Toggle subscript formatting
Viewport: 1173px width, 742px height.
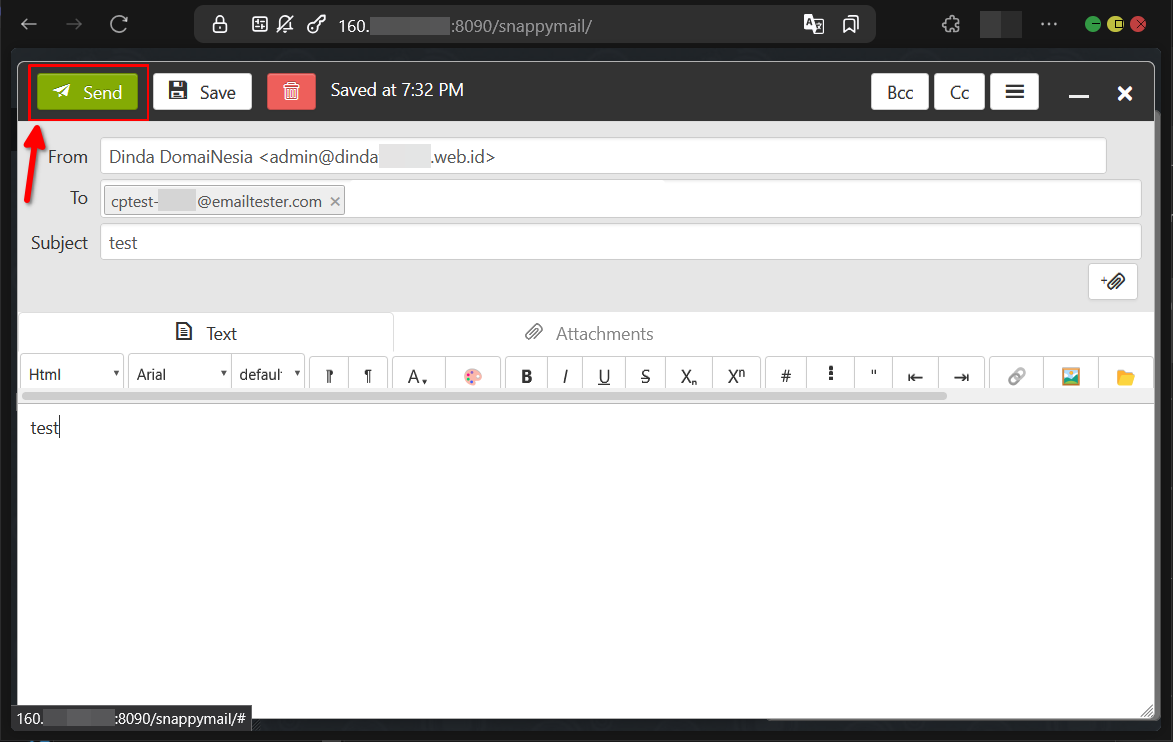click(x=689, y=375)
